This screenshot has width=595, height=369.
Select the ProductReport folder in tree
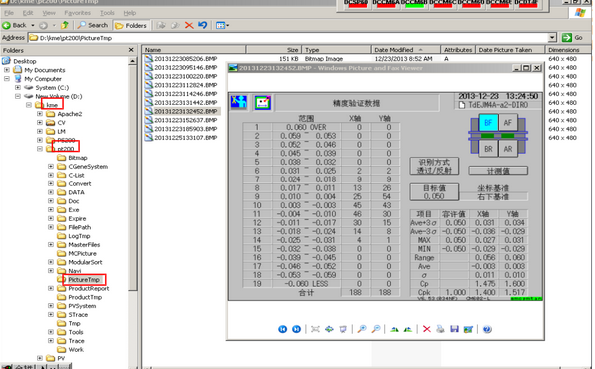(88, 288)
